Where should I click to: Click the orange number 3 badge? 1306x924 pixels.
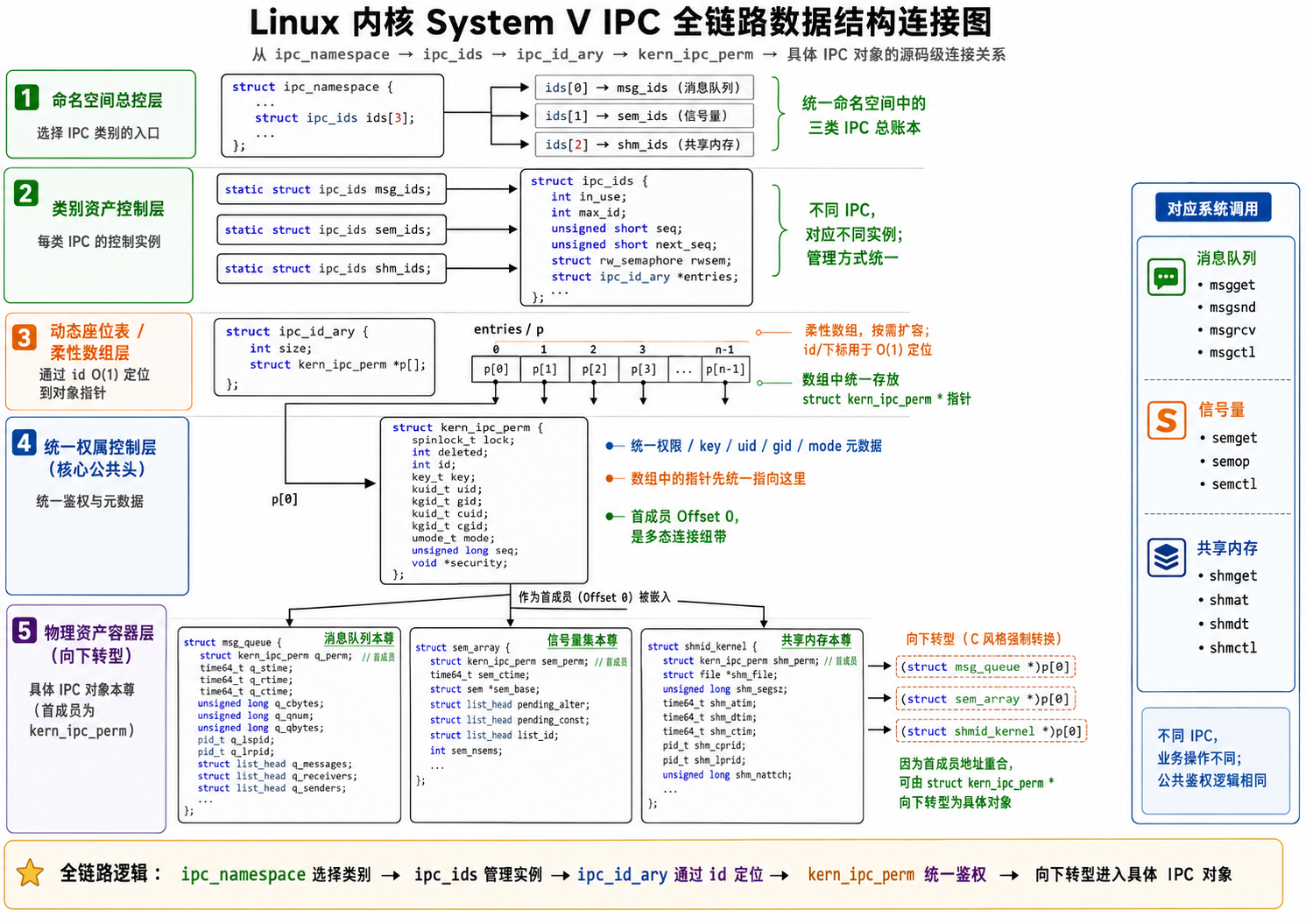tap(24, 337)
